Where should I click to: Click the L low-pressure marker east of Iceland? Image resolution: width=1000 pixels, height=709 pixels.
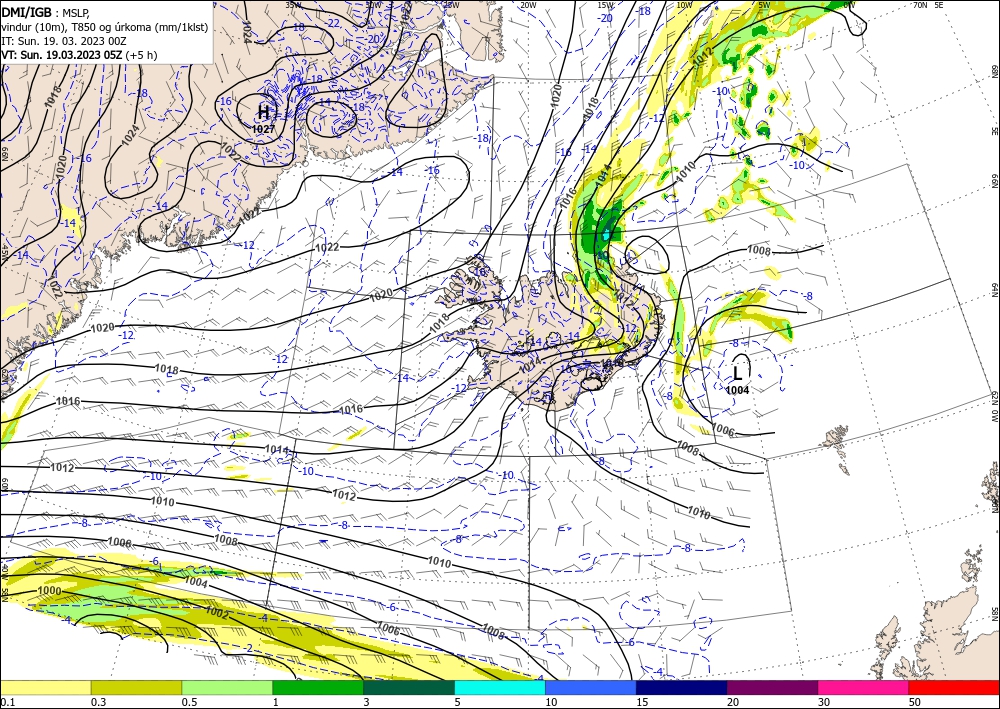tap(738, 373)
